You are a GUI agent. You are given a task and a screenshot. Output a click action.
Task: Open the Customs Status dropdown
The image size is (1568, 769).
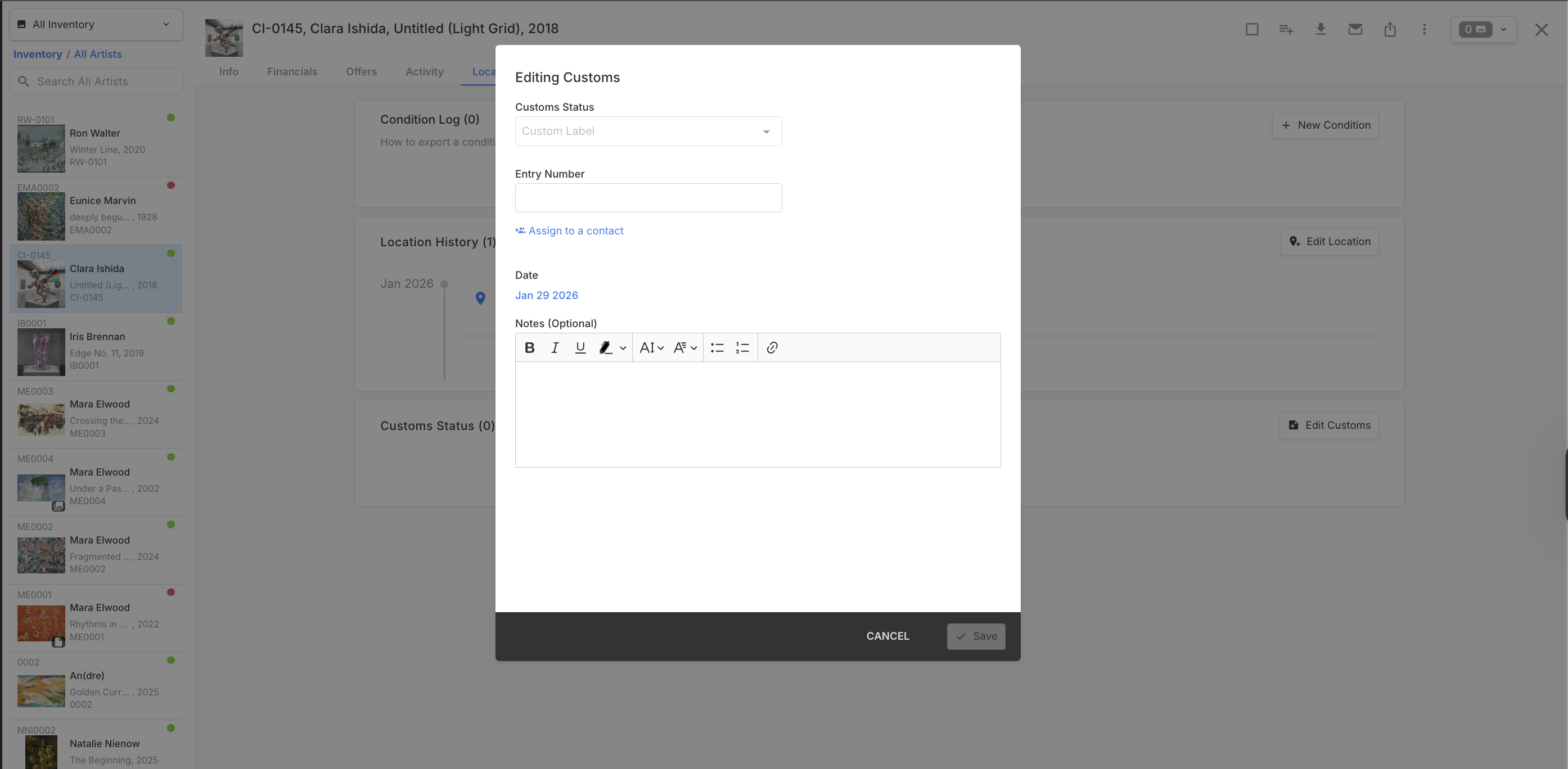click(x=648, y=131)
